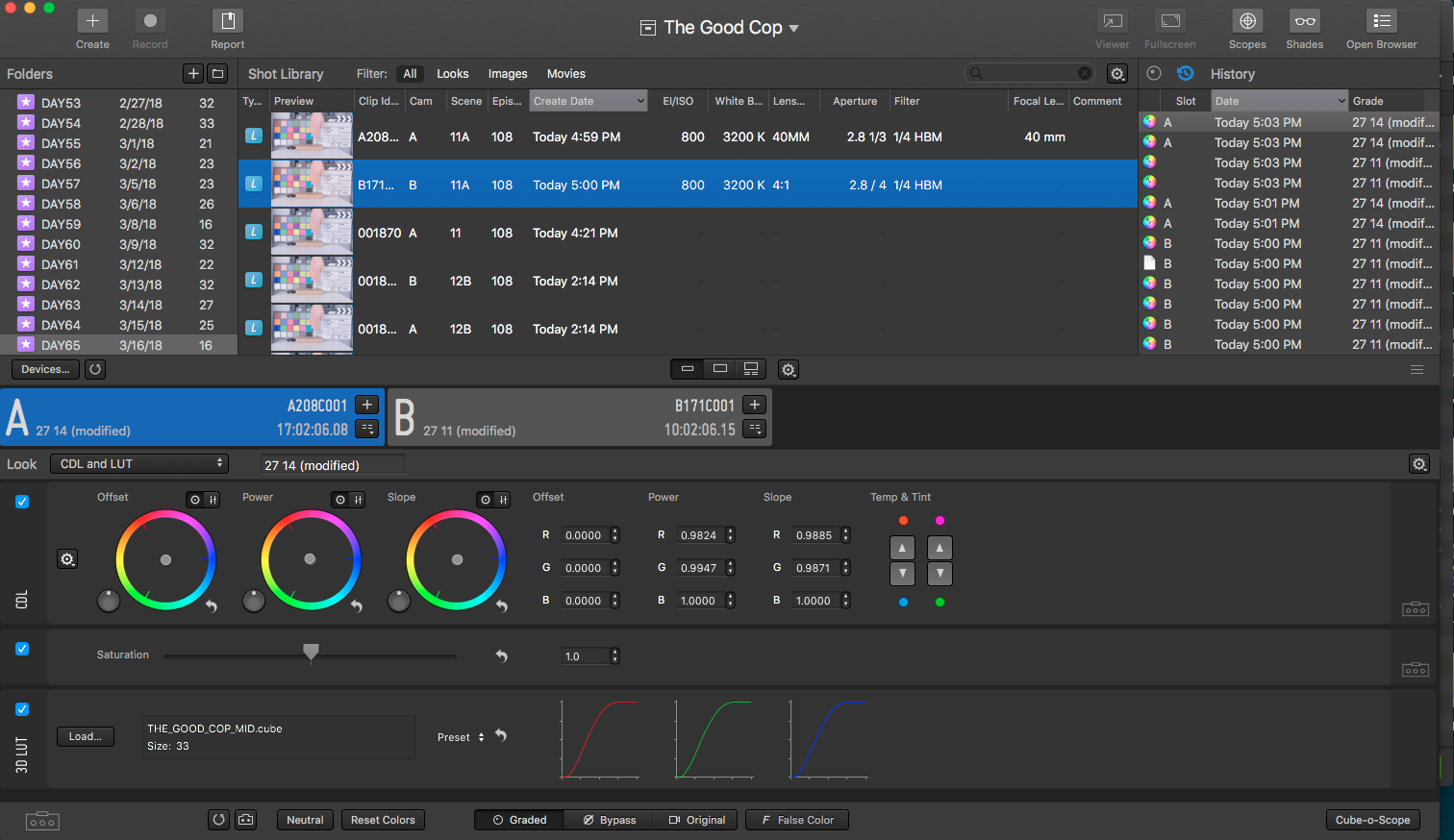The width and height of the screenshot is (1454, 840).
Task: Click the Saturation slider handle
Action: [311, 653]
